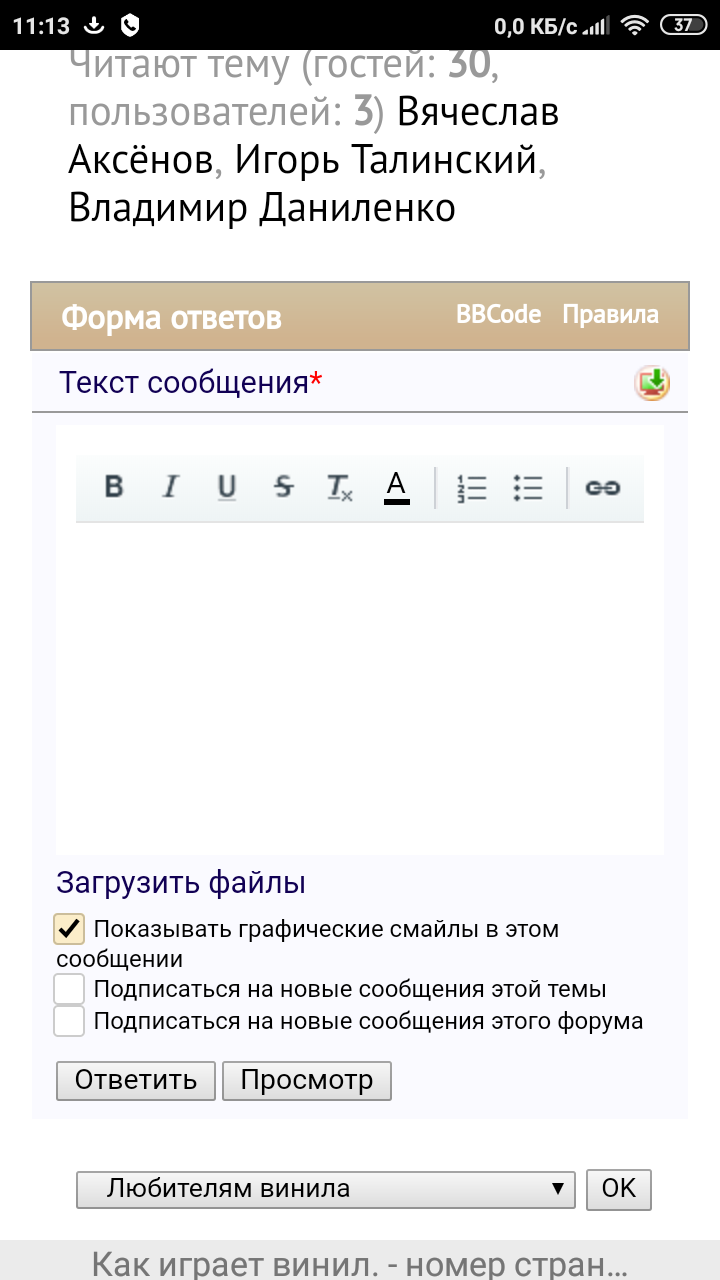Apply italic formatting in the editor toolbar

tap(171, 487)
